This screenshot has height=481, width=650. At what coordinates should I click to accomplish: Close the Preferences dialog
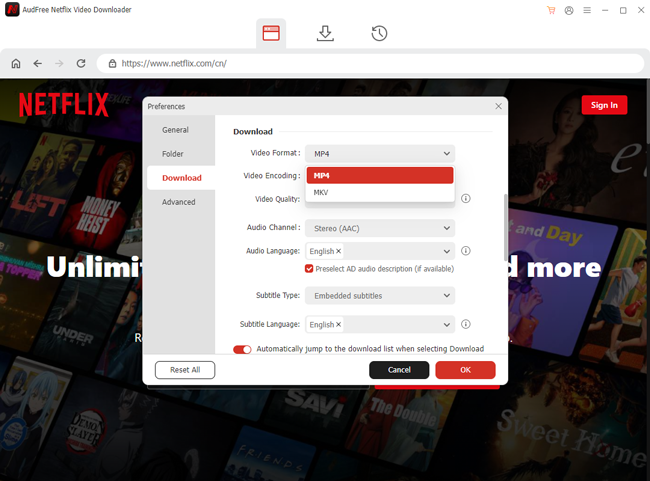pyautogui.click(x=498, y=107)
